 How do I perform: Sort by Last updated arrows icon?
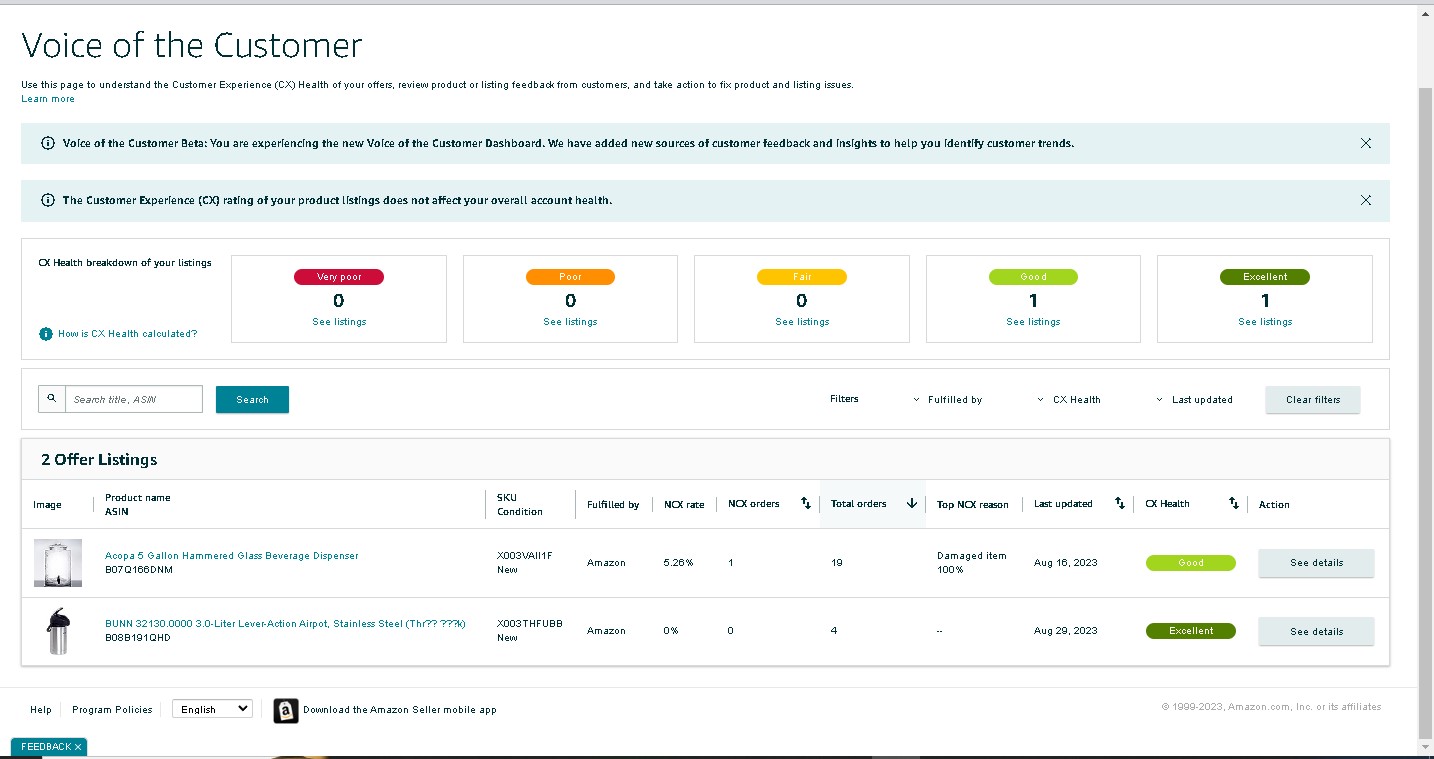point(1119,504)
